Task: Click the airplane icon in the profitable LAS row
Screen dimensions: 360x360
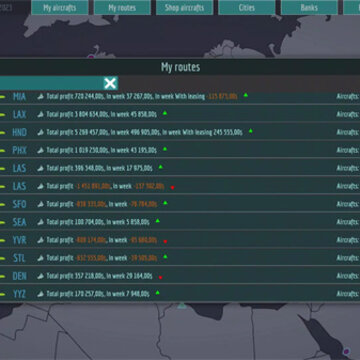Action: point(40,168)
